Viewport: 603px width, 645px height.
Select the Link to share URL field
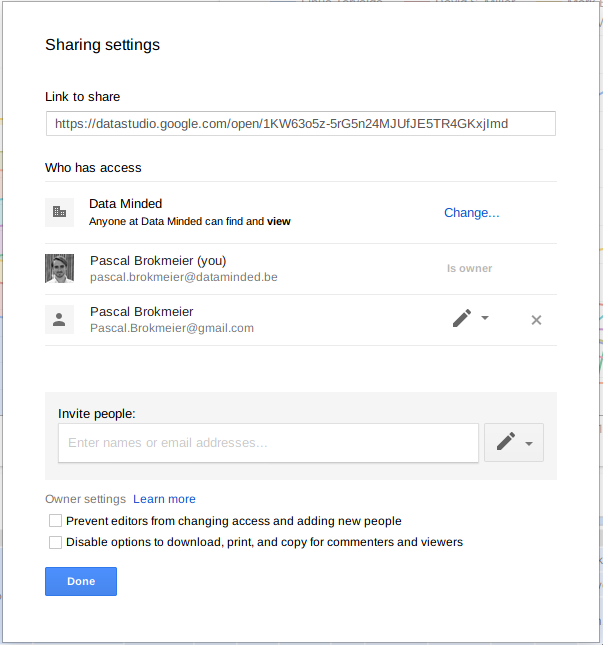tap(301, 123)
